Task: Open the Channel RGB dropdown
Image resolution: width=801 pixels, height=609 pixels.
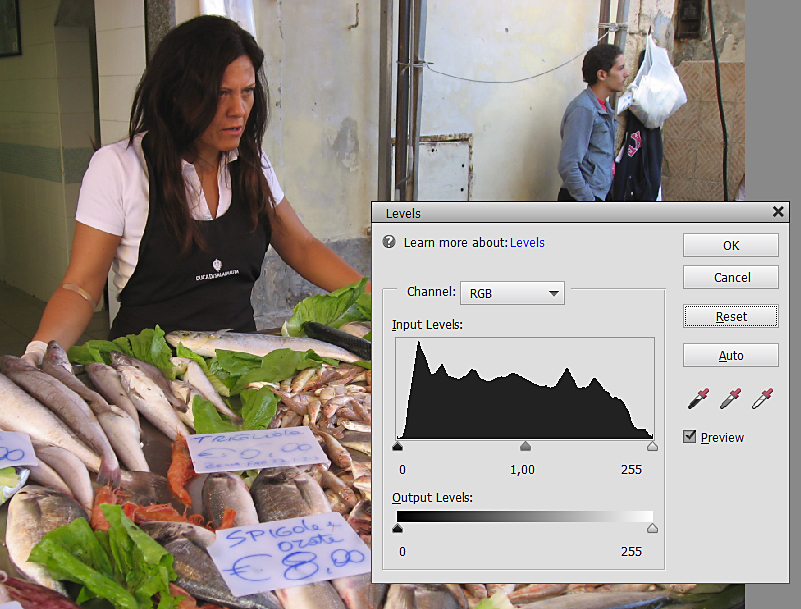Action: [512, 293]
